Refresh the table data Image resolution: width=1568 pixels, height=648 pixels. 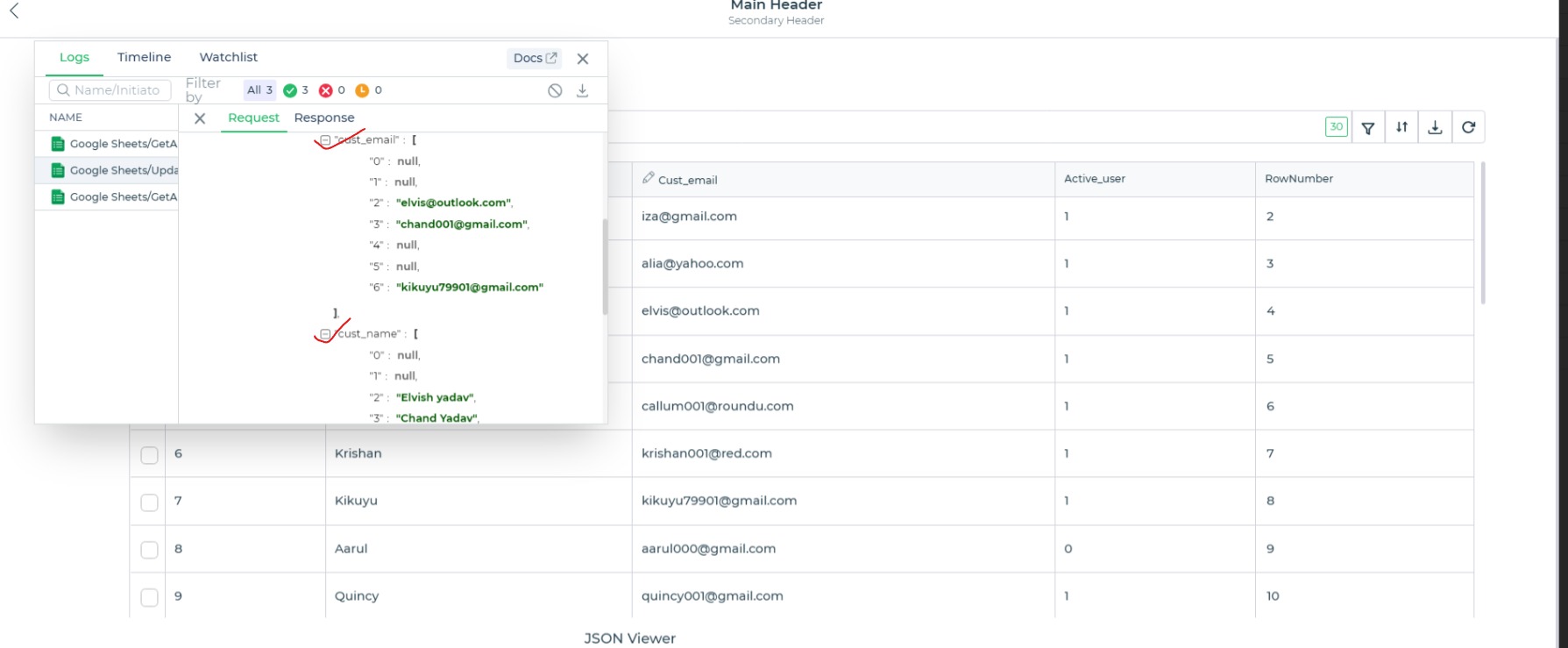tap(1469, 127)
